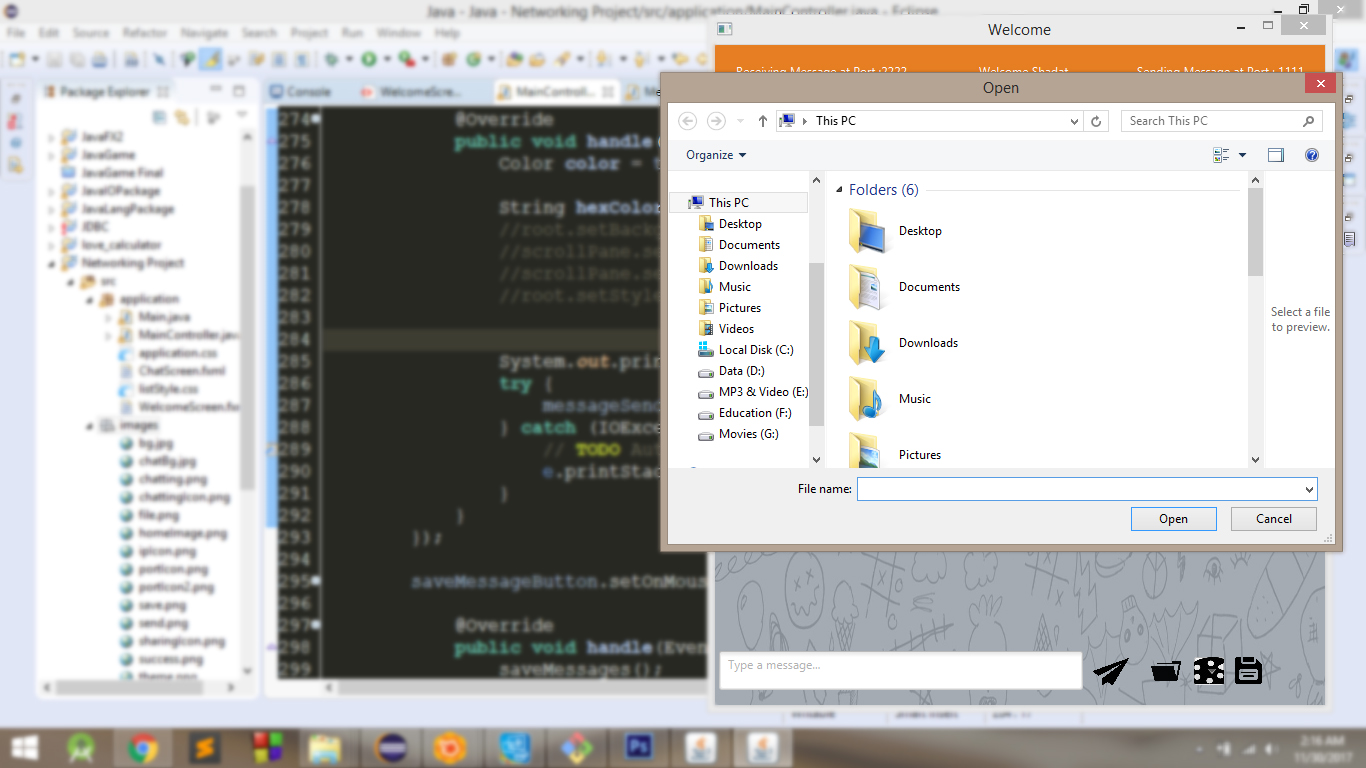Open Chrome from the taskbar
Image resolution: width=1366 pixels, height=768 pixels.
(x=143, y=747)
